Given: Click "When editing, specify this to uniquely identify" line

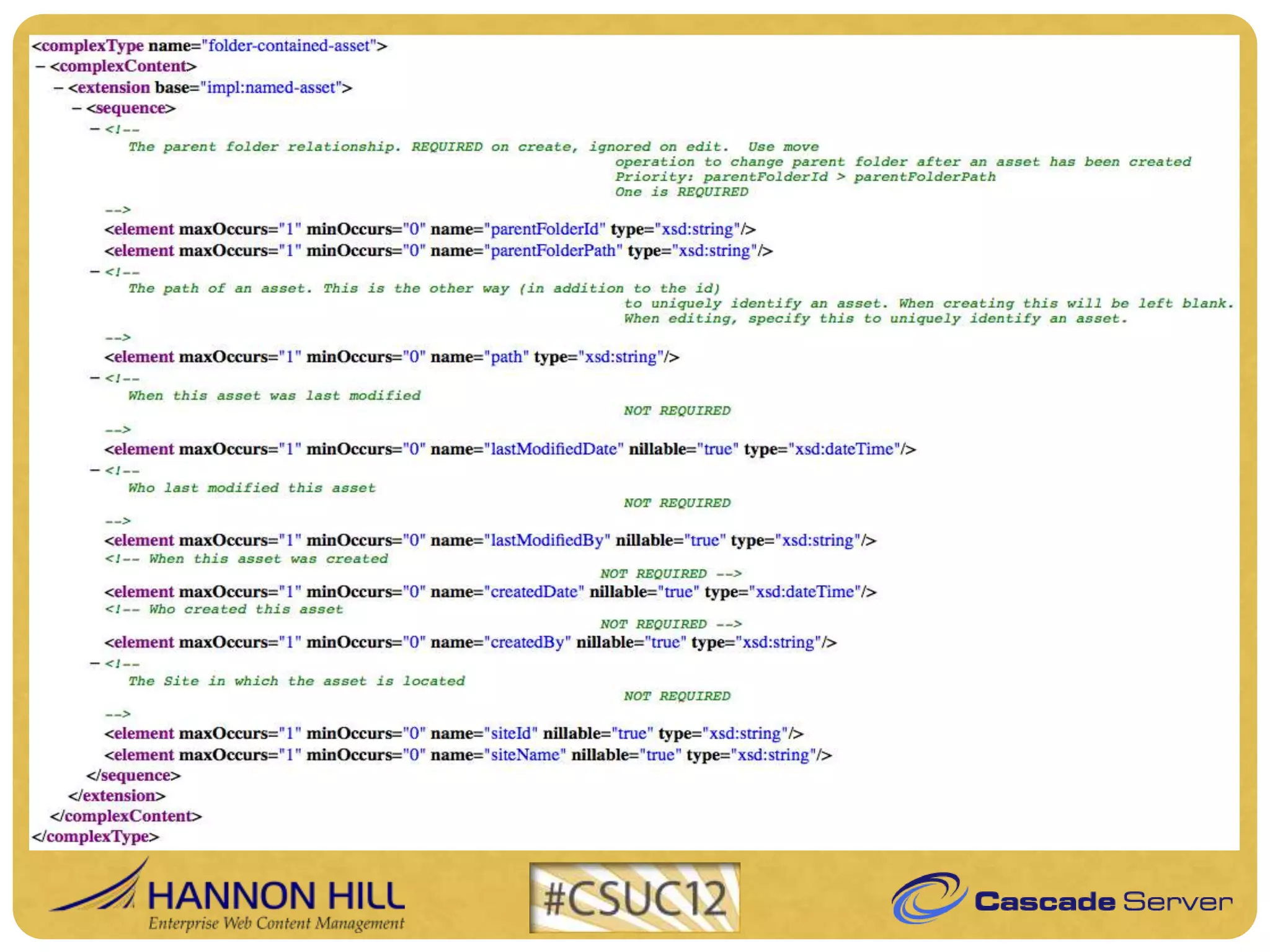Looking at the screenshot, I should pos(876,319).
